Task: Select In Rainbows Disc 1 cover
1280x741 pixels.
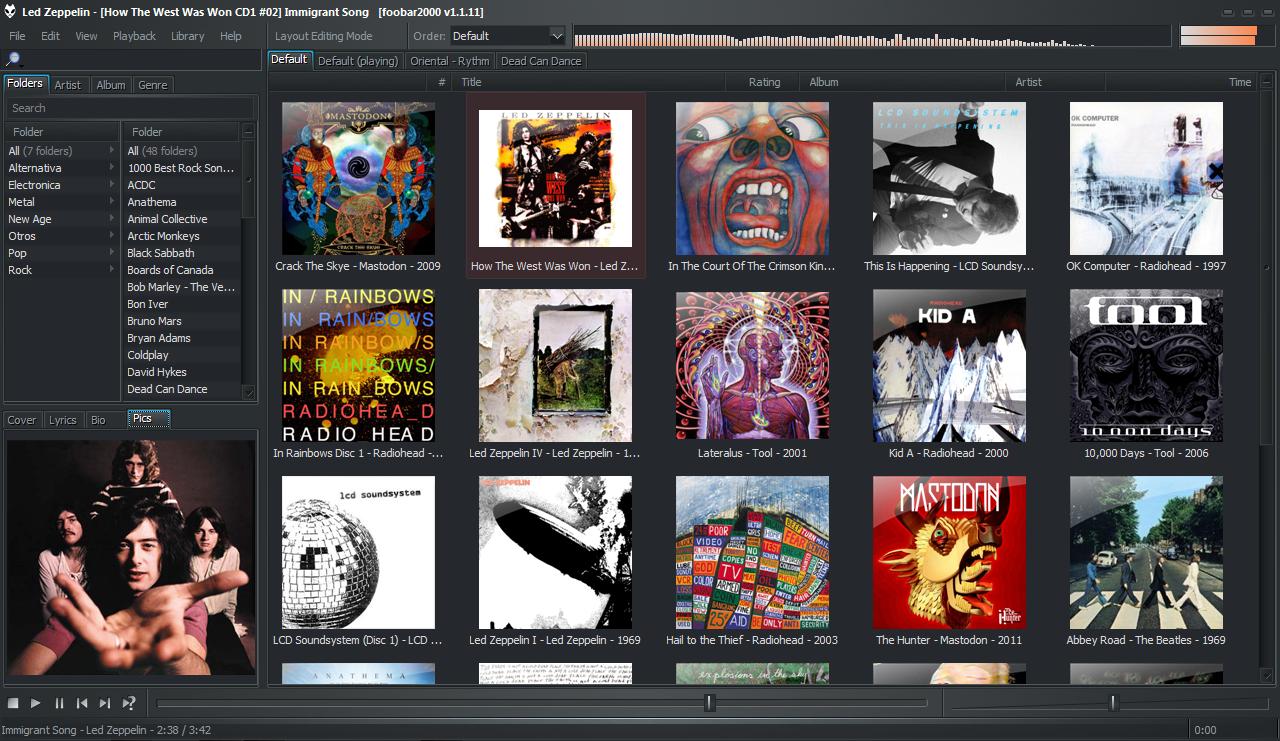Action: click(x=358, y=365)
